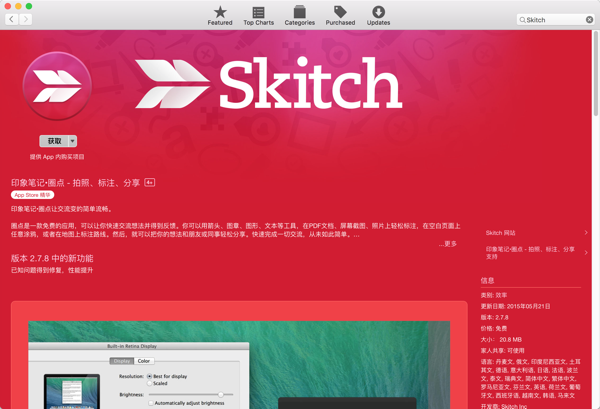Click in the Skitch search field

[555, 20]
